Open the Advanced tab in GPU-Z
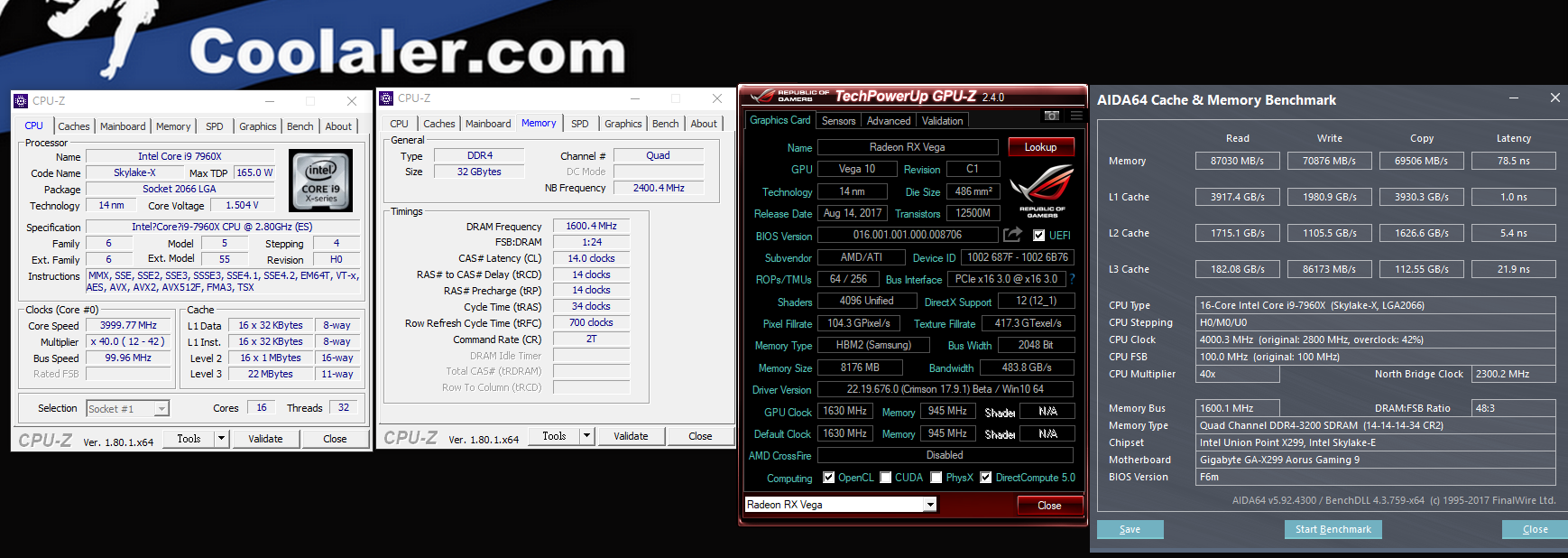This screenshot has width=1568, height=558. tap(889, 121)
